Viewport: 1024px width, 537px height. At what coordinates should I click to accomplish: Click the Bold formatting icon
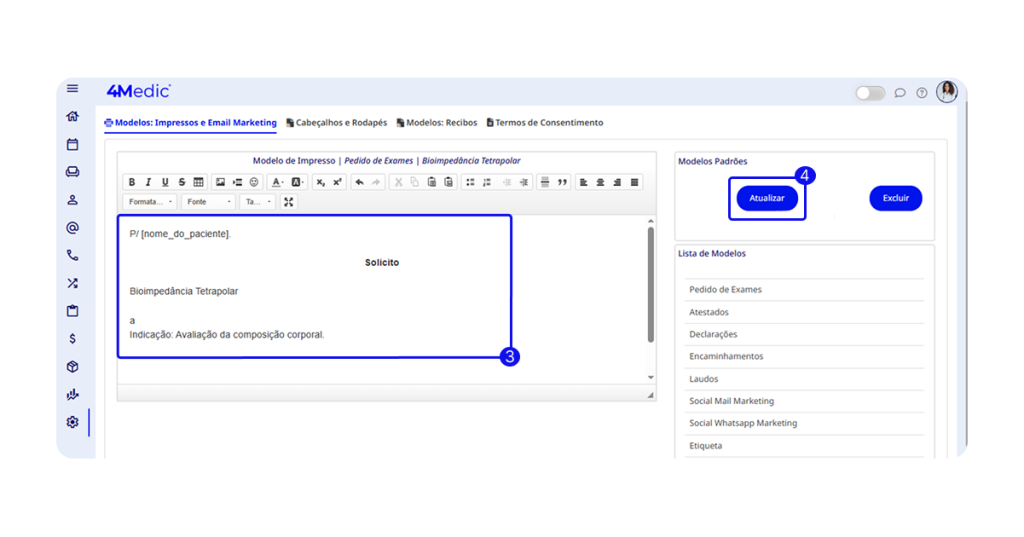click(132, 182)
